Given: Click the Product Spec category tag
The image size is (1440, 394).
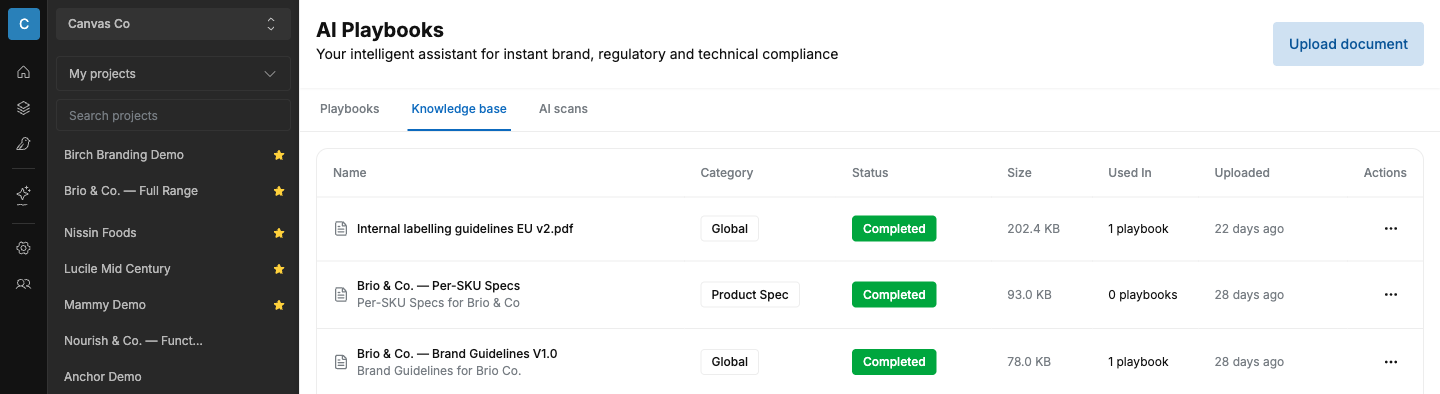Looking at the screenshot, I should click(x=750, y=295).
